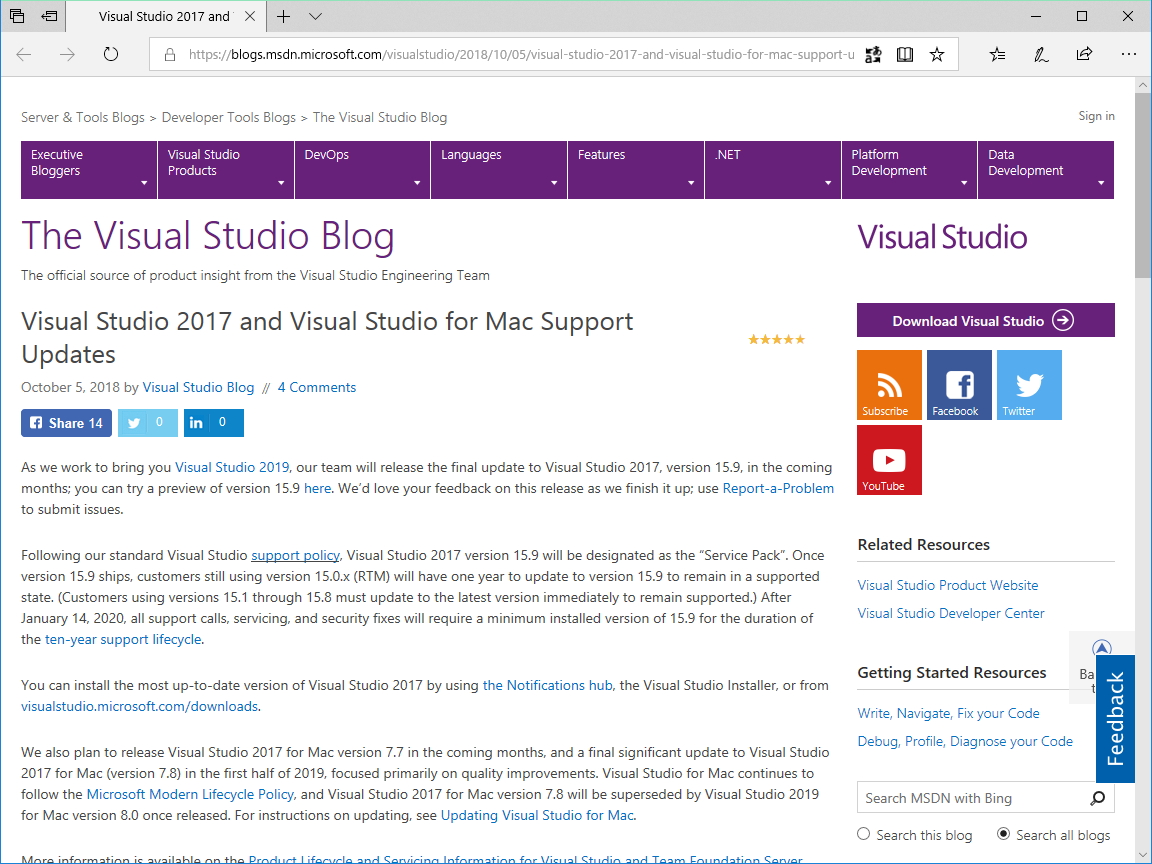1152x864 pixels.
Task: Open the DevOps menu chevron
Action: (x=417, y=183)
